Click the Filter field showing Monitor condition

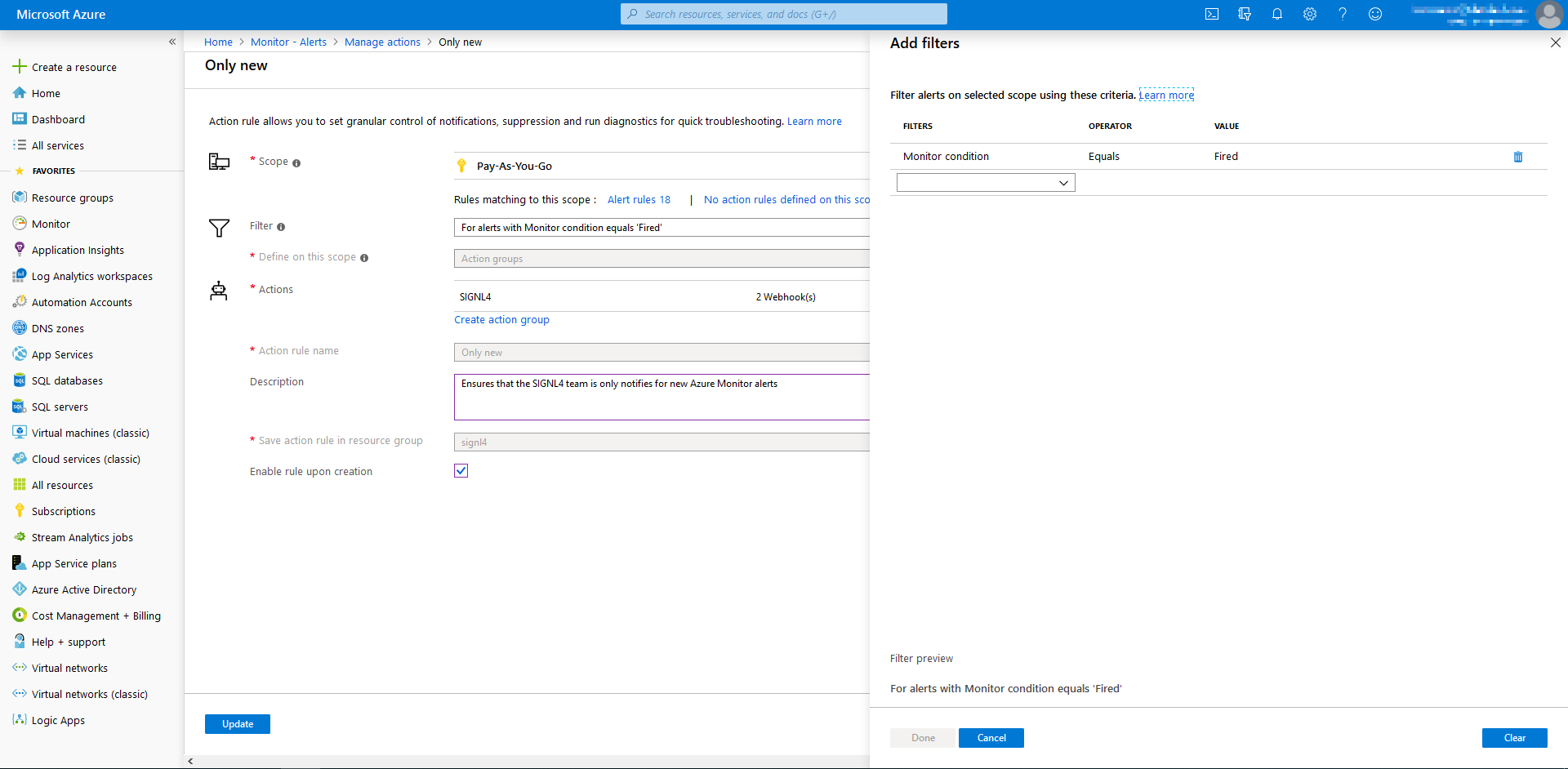point(661,228)
